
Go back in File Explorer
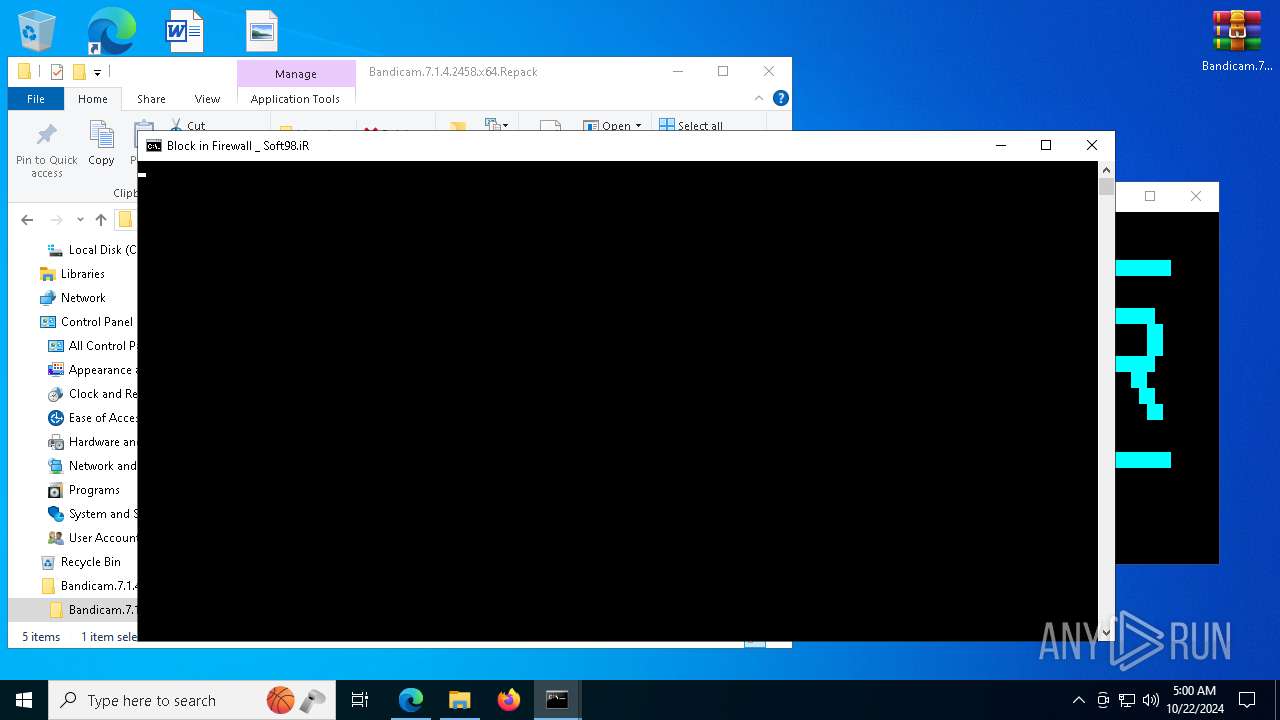point(27,220)
